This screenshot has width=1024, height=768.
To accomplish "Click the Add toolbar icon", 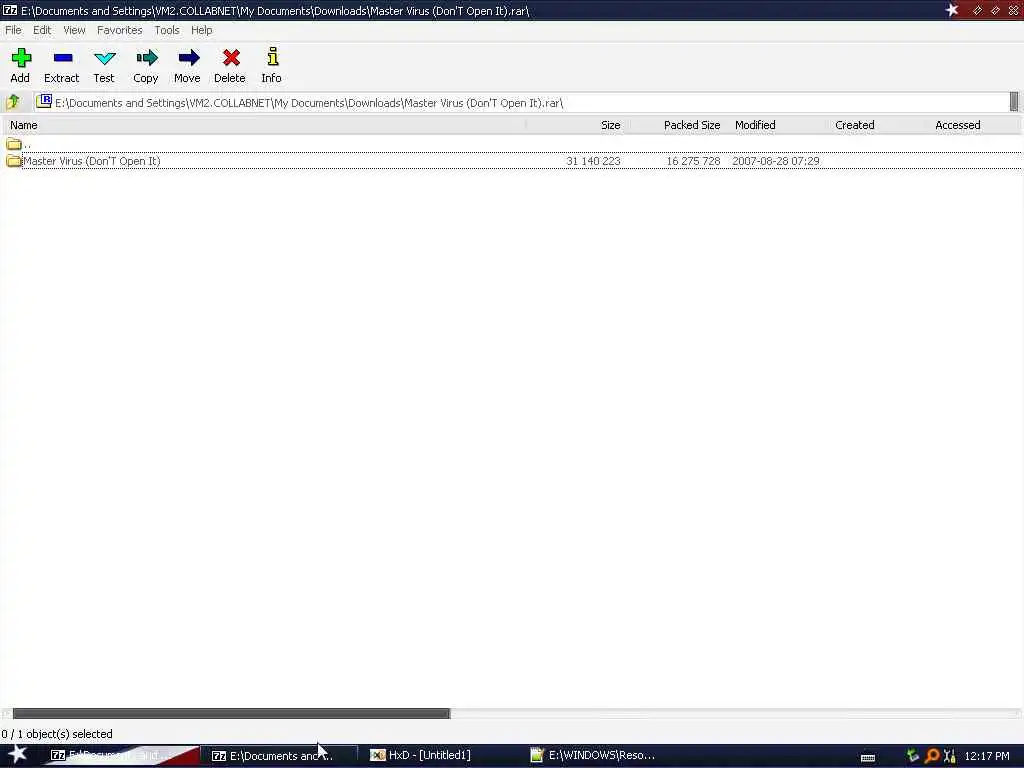I will point(20,59).
